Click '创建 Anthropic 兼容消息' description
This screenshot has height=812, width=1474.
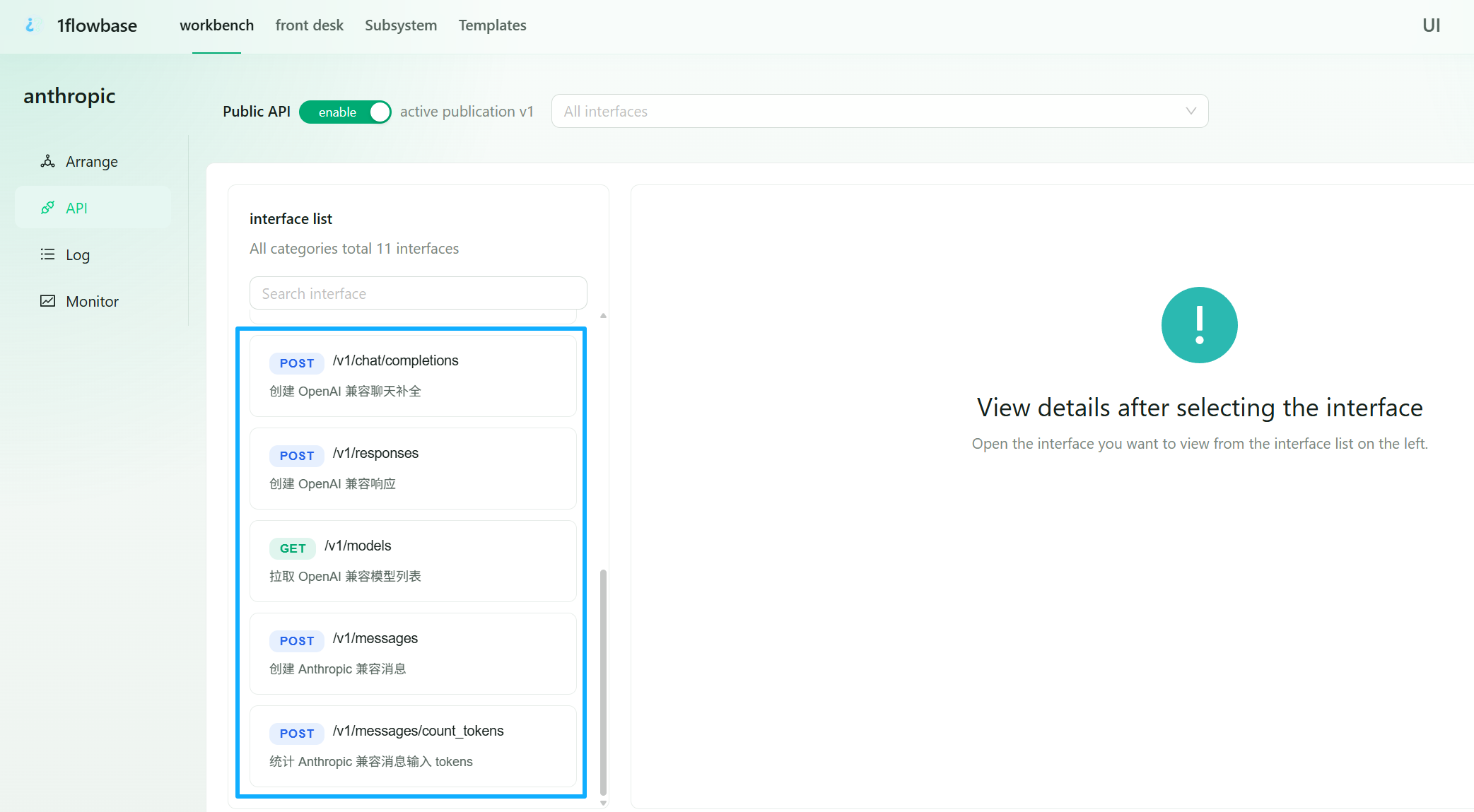(338, 669)
